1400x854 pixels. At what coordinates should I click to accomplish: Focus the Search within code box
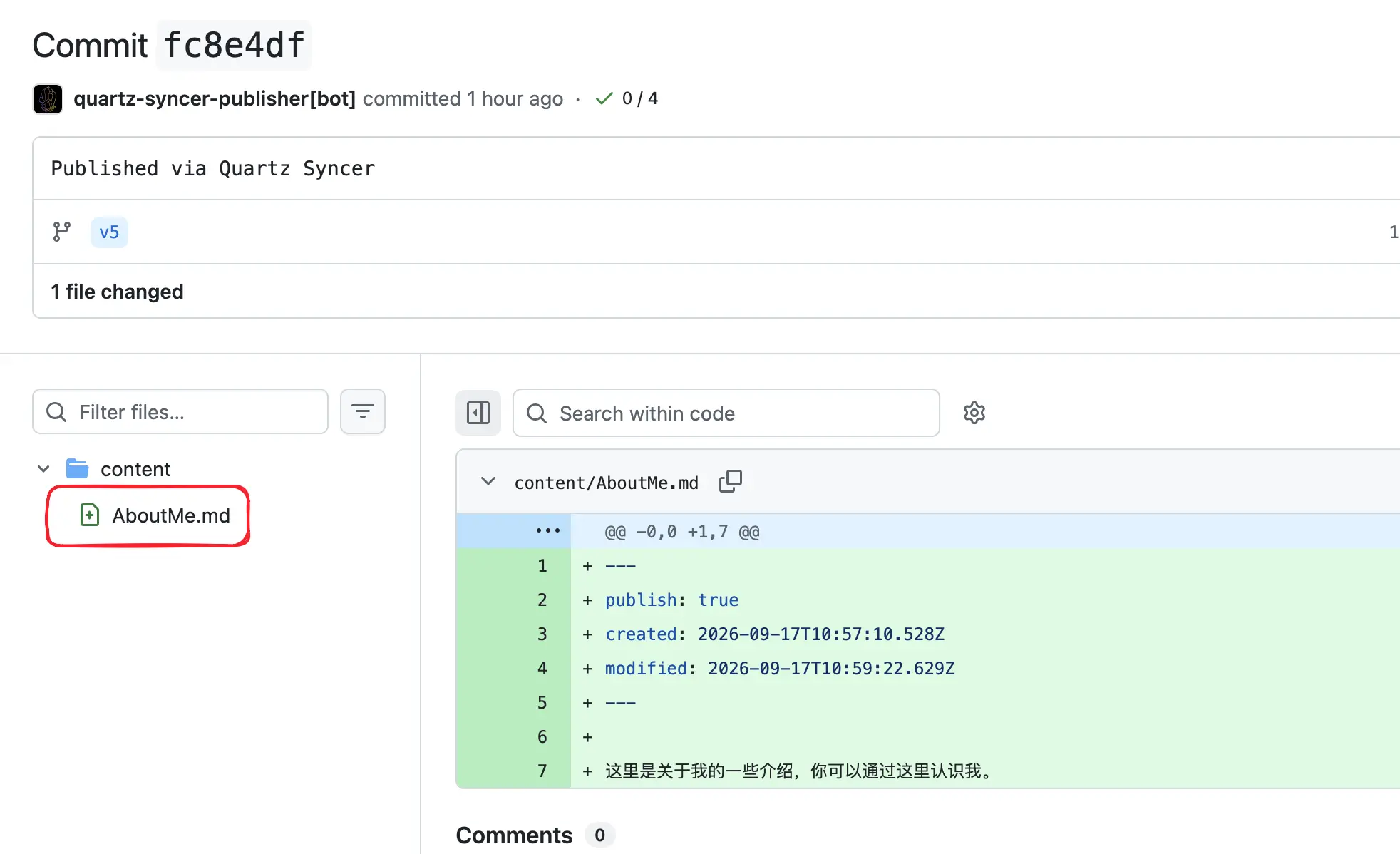click(x=726, y=413)
